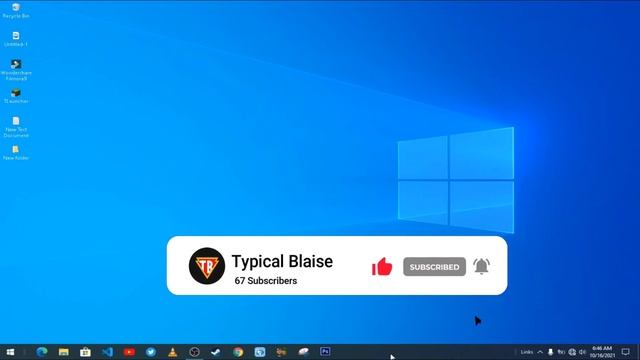Click the Typical Blaise channel name

pos(282,261)
